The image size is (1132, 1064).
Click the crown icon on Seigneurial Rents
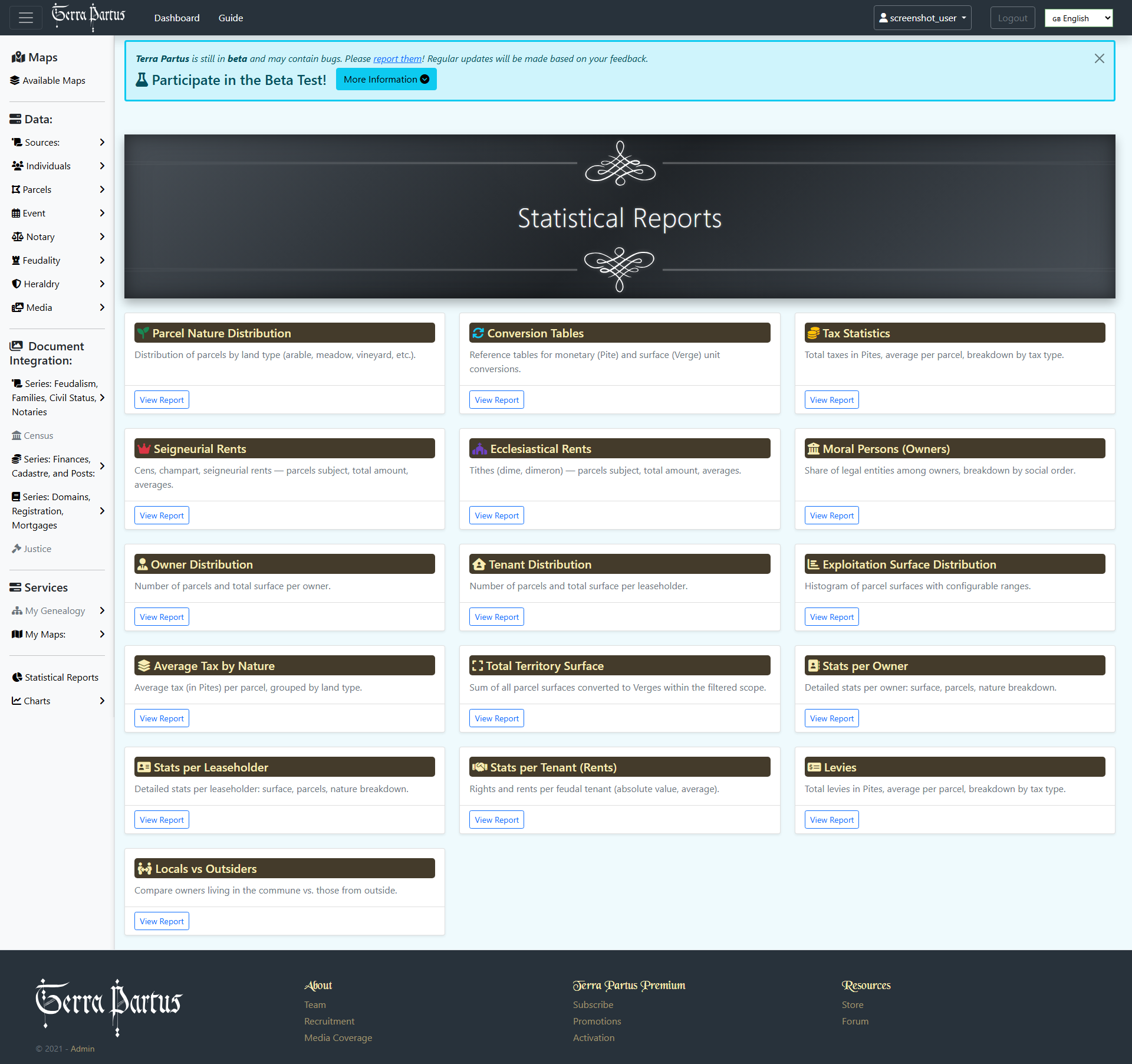click(144, 449)
